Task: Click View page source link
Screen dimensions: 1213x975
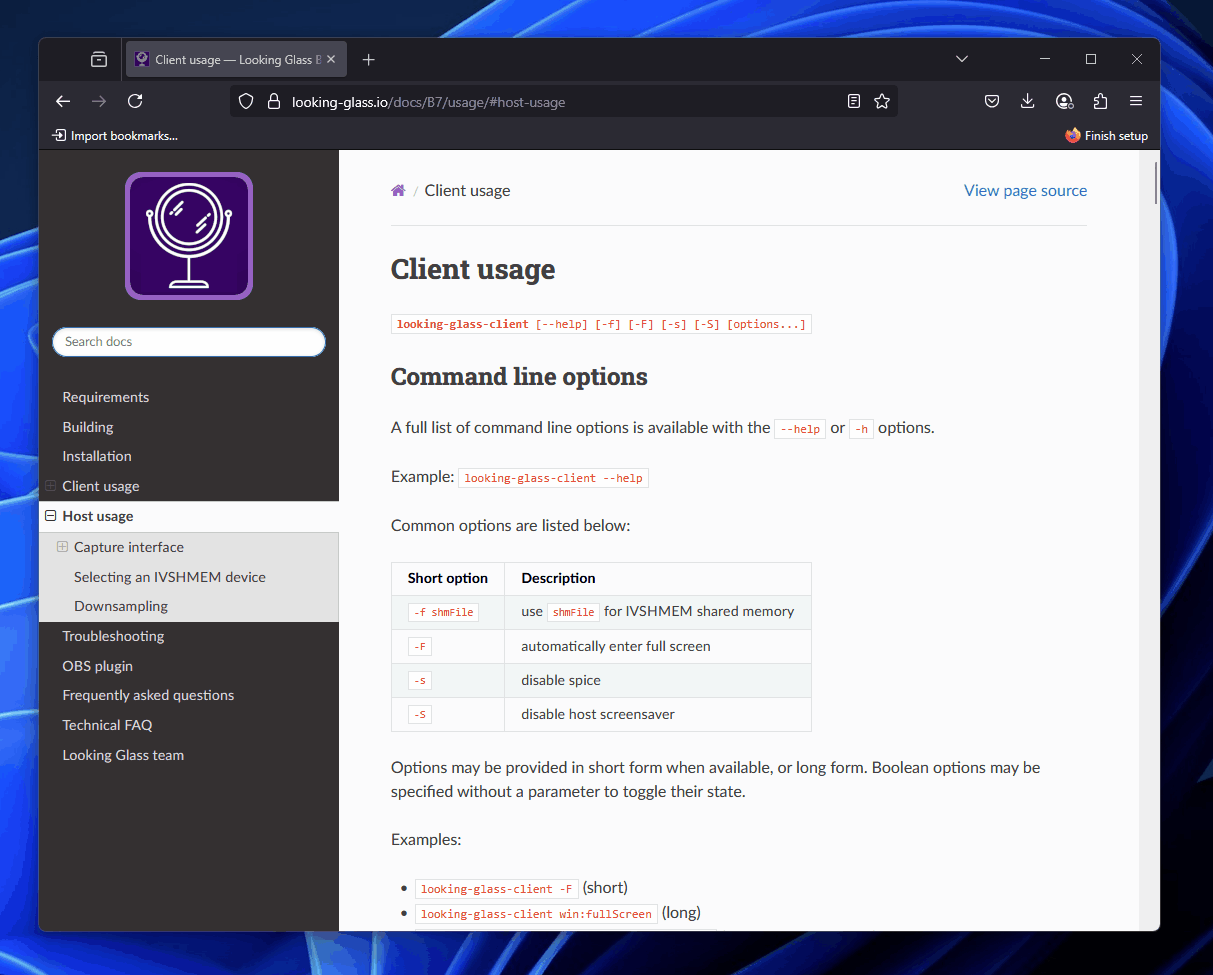Action: tap(1025, 190)
